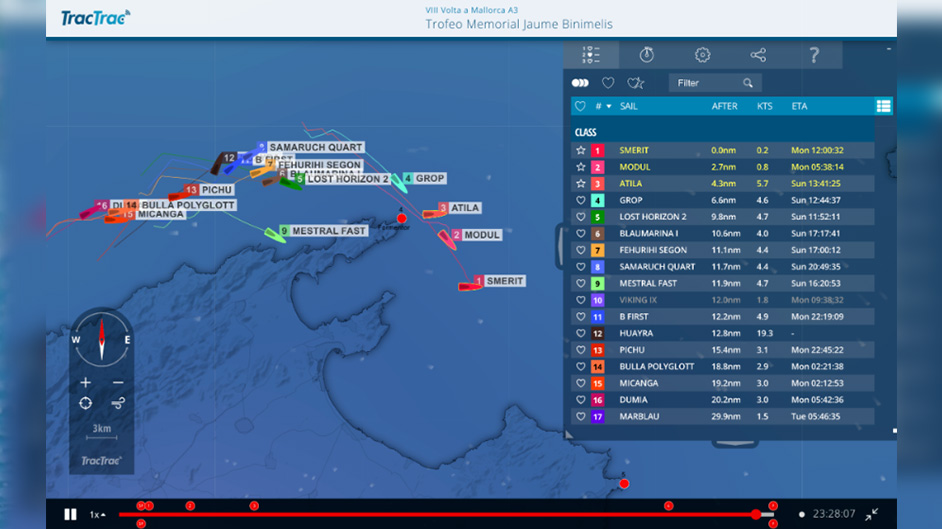Exit fullscreen with the shrink arrows icon
The image size is (942, 529).
click(872, 514)
